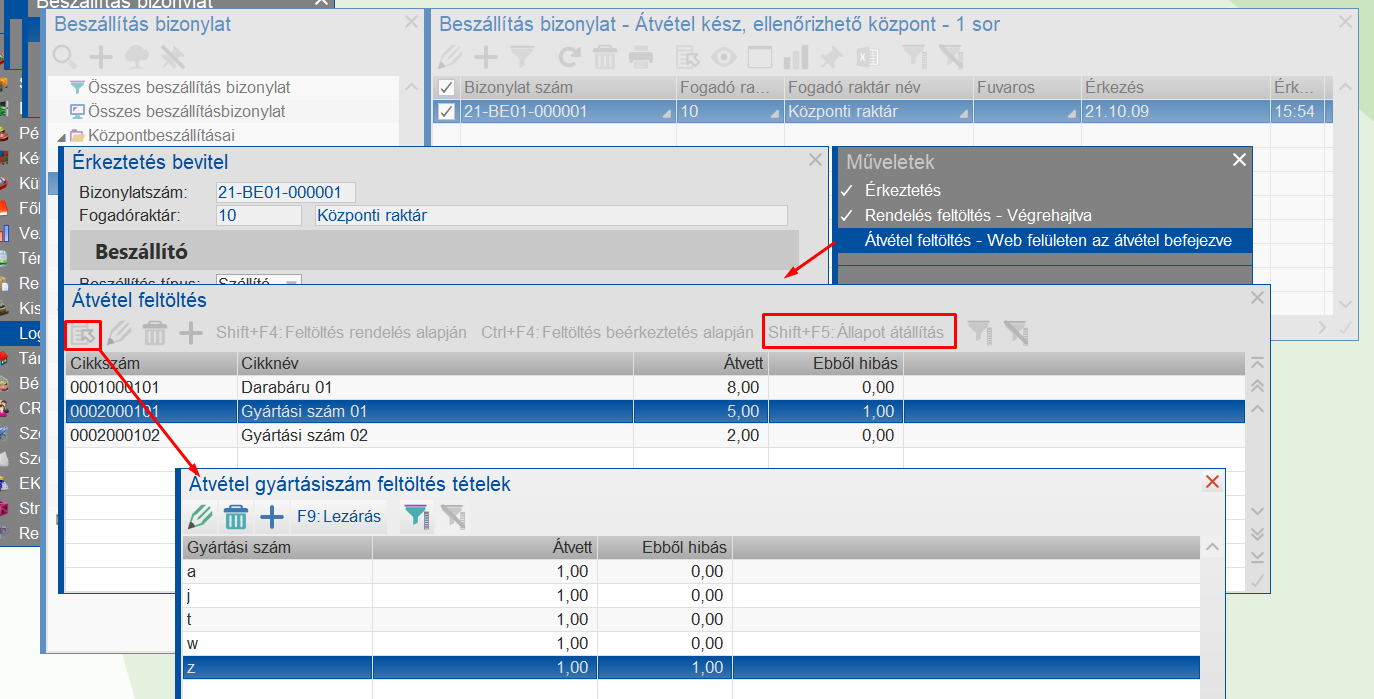The image size is (1374, 699).
Task: Open the filter icon in Átvétel feltöltés toolbar
Action: click(981, 332)
